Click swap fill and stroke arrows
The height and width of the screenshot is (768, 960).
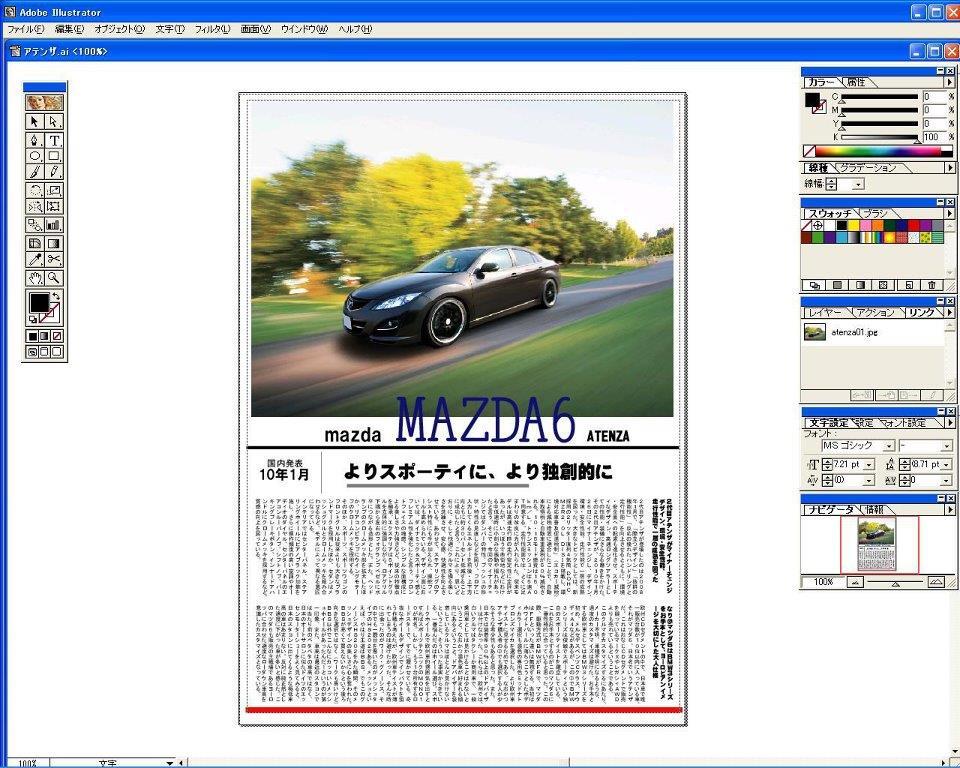tap(56, 296)
